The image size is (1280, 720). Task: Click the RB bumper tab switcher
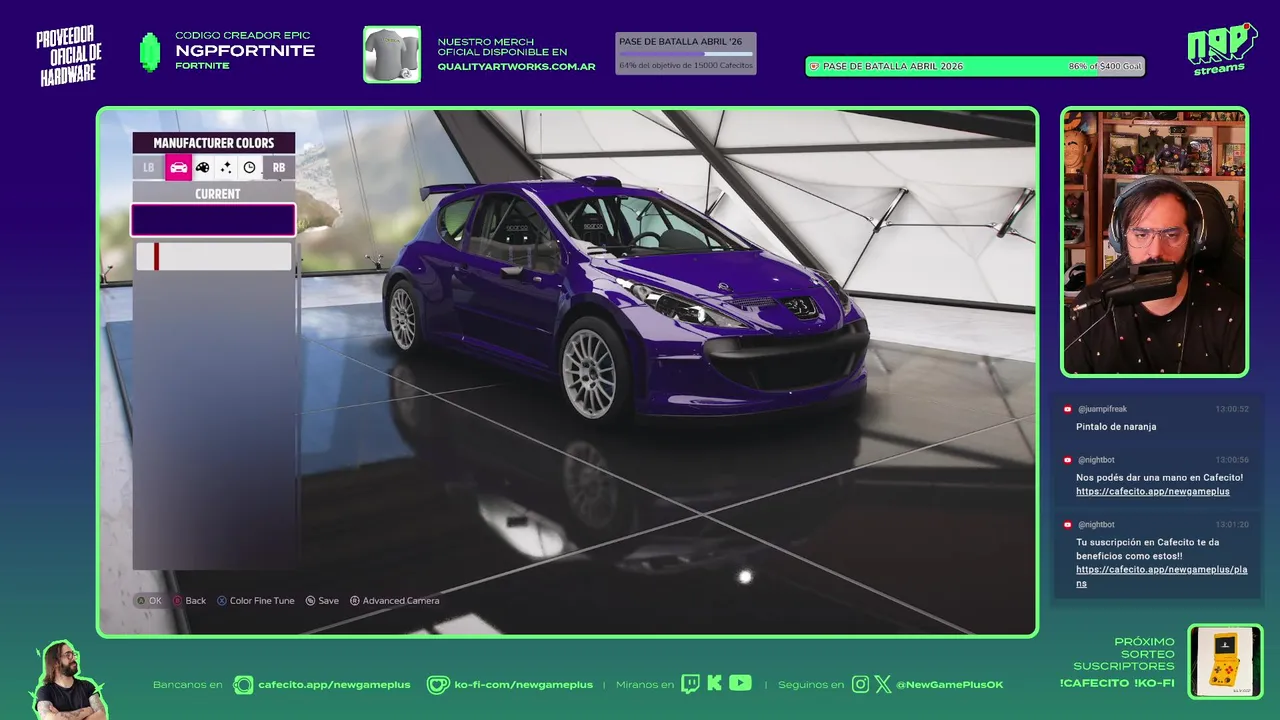point(279,167)
